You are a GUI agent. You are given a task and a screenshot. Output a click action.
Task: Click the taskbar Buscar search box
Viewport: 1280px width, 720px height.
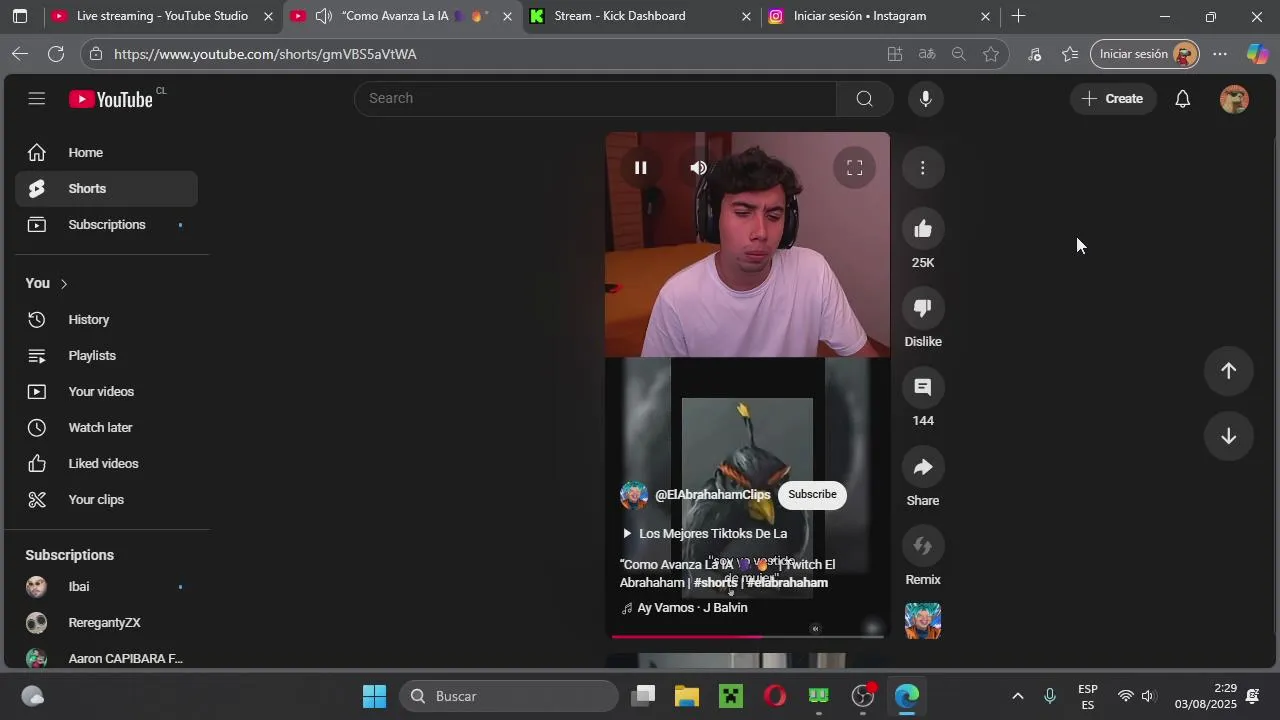pos(510,696)
